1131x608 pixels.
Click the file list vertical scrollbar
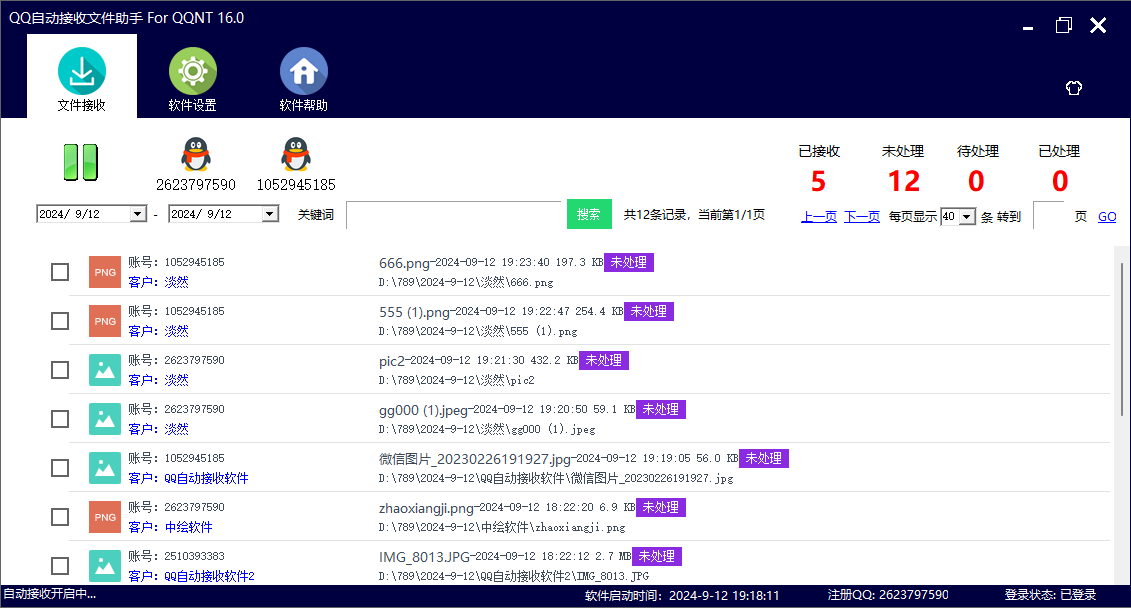[x=1122, y=339]
